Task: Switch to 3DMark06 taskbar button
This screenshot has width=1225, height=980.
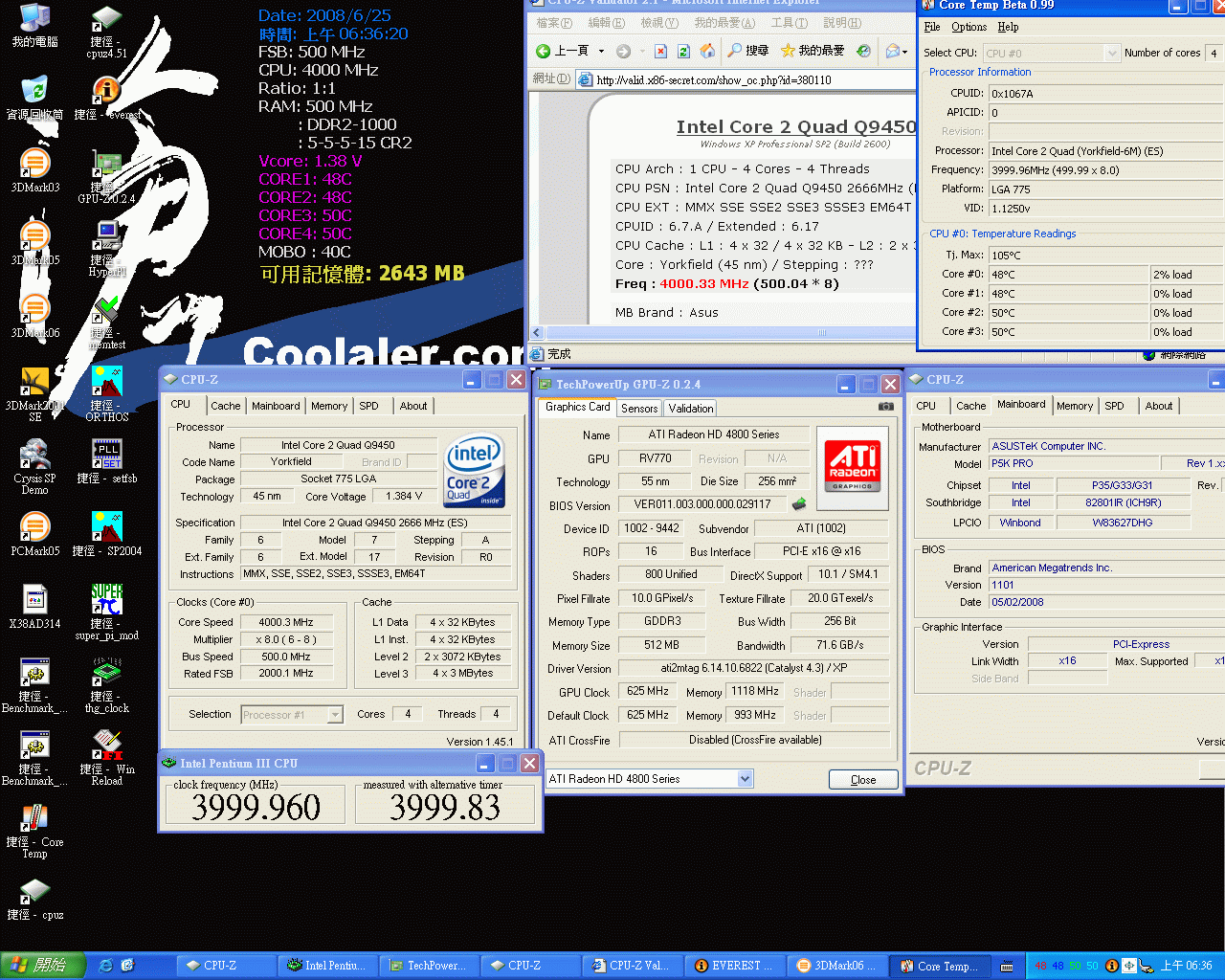Action: (836, 966)
